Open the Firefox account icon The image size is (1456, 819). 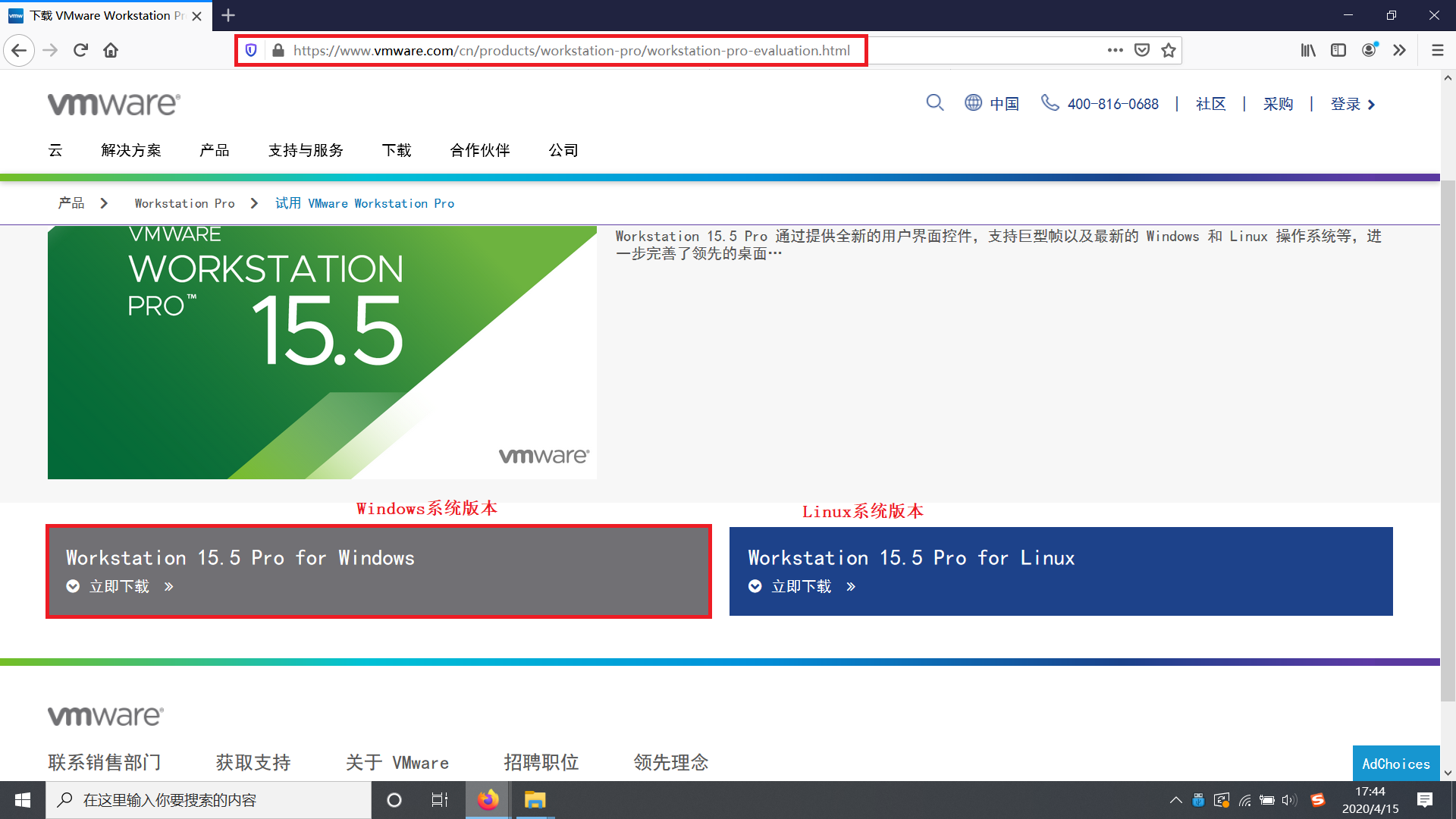[x=1370, y=50]
